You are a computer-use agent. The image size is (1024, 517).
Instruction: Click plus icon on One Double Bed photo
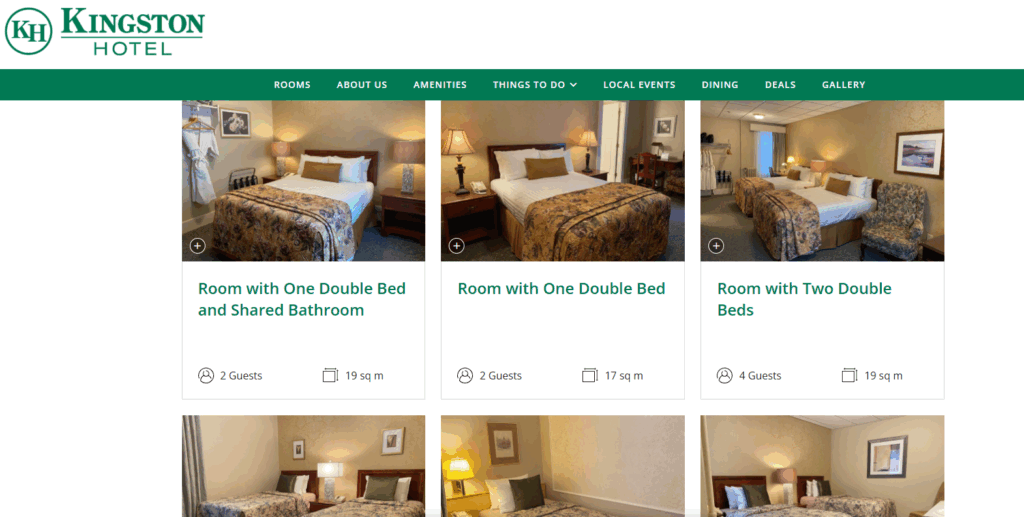point(456,246)
